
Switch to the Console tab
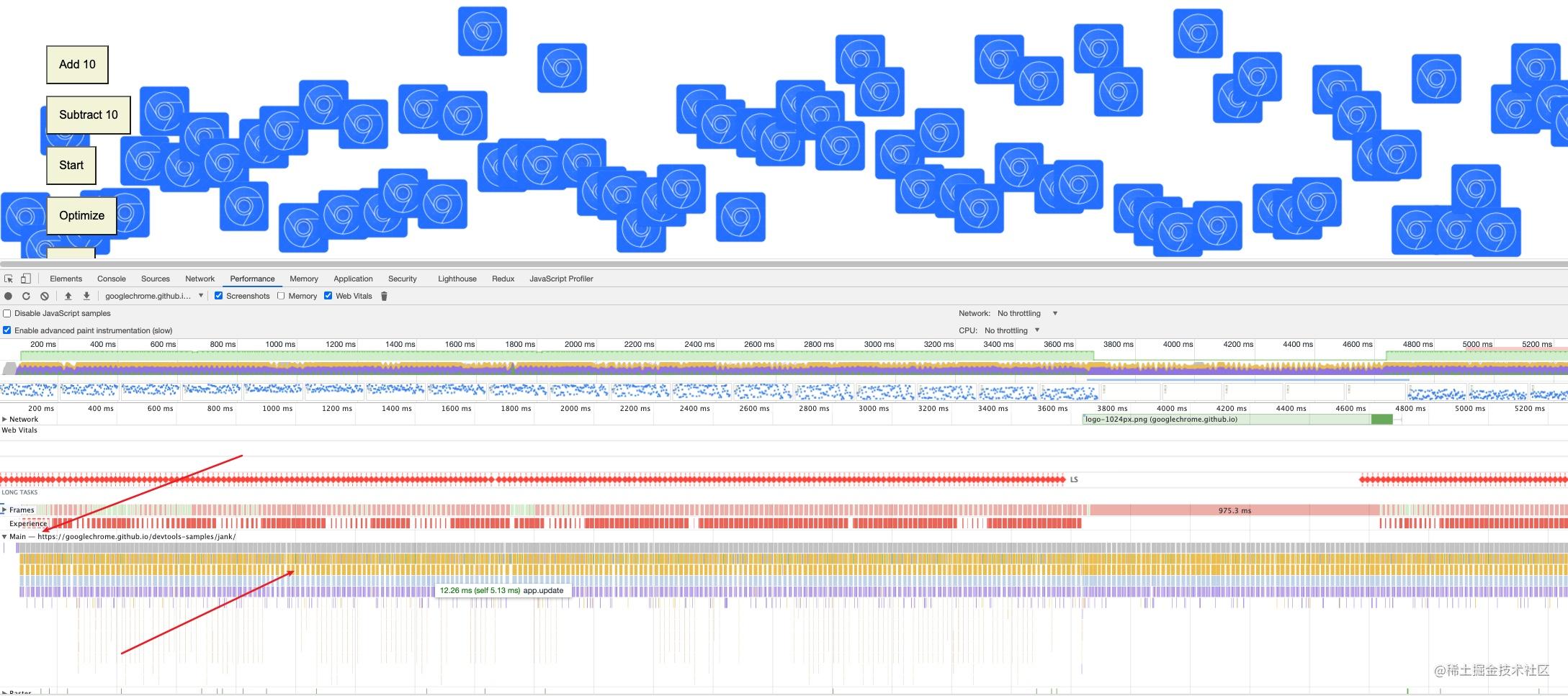coord(112,279)
